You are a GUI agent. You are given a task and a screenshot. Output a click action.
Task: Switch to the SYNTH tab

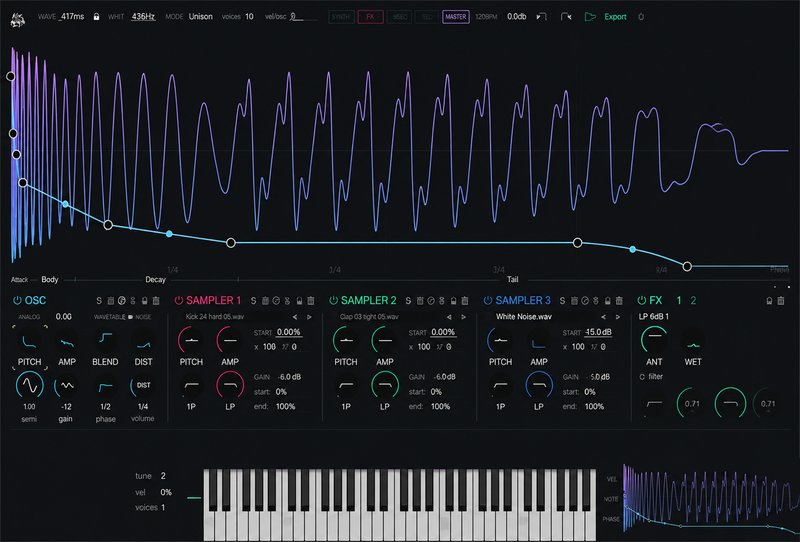[341, 16]
